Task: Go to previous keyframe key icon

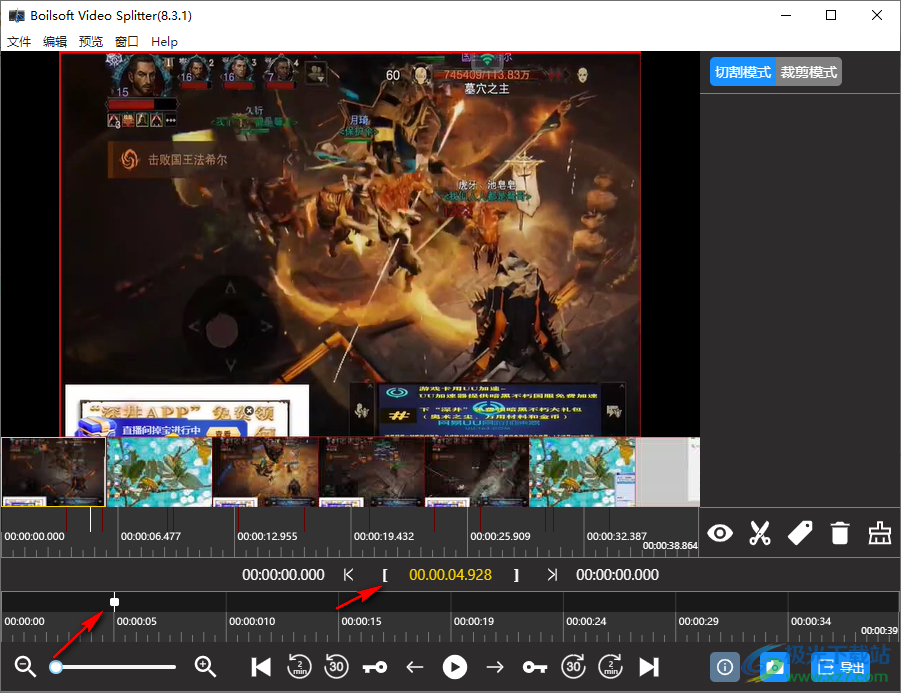Action: [x=375, y=667]
